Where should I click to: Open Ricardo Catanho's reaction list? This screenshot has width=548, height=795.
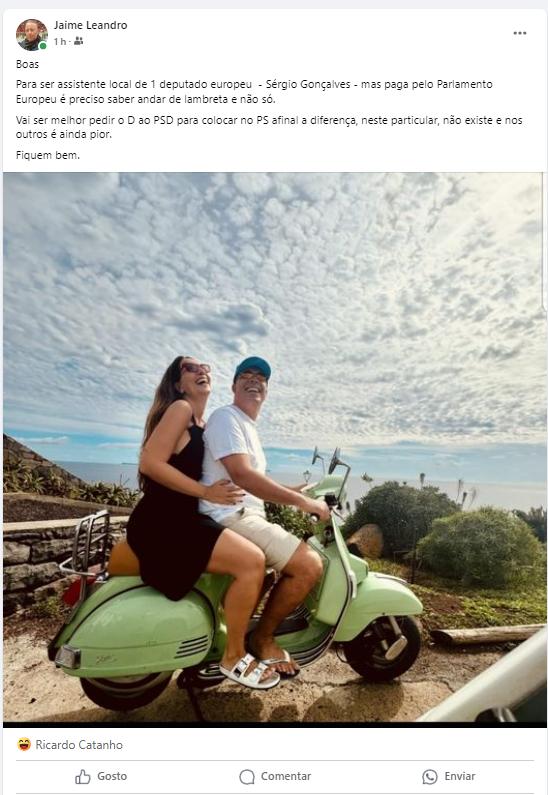(x=79, y=744)
